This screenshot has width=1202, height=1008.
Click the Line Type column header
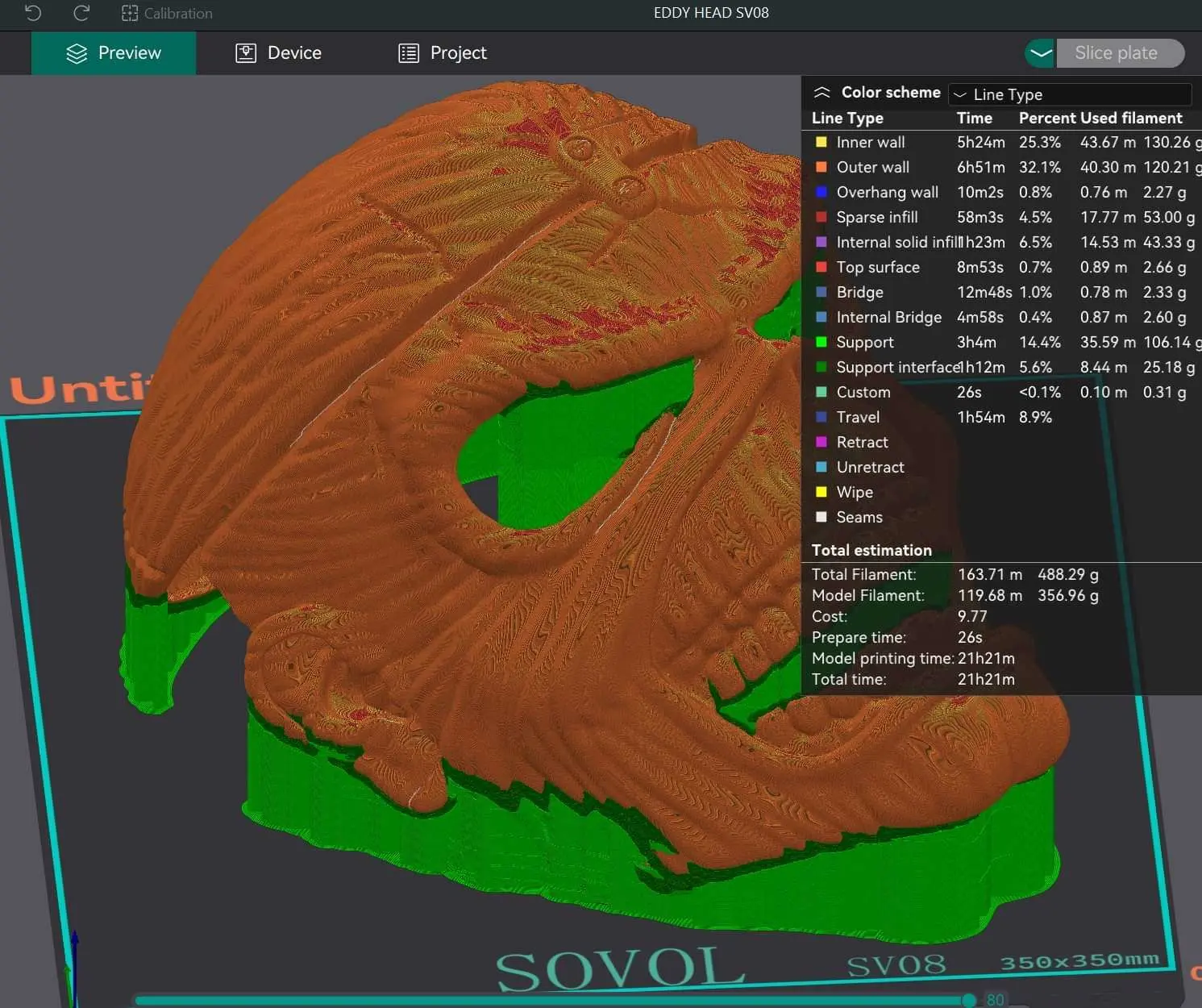[847, 118]
